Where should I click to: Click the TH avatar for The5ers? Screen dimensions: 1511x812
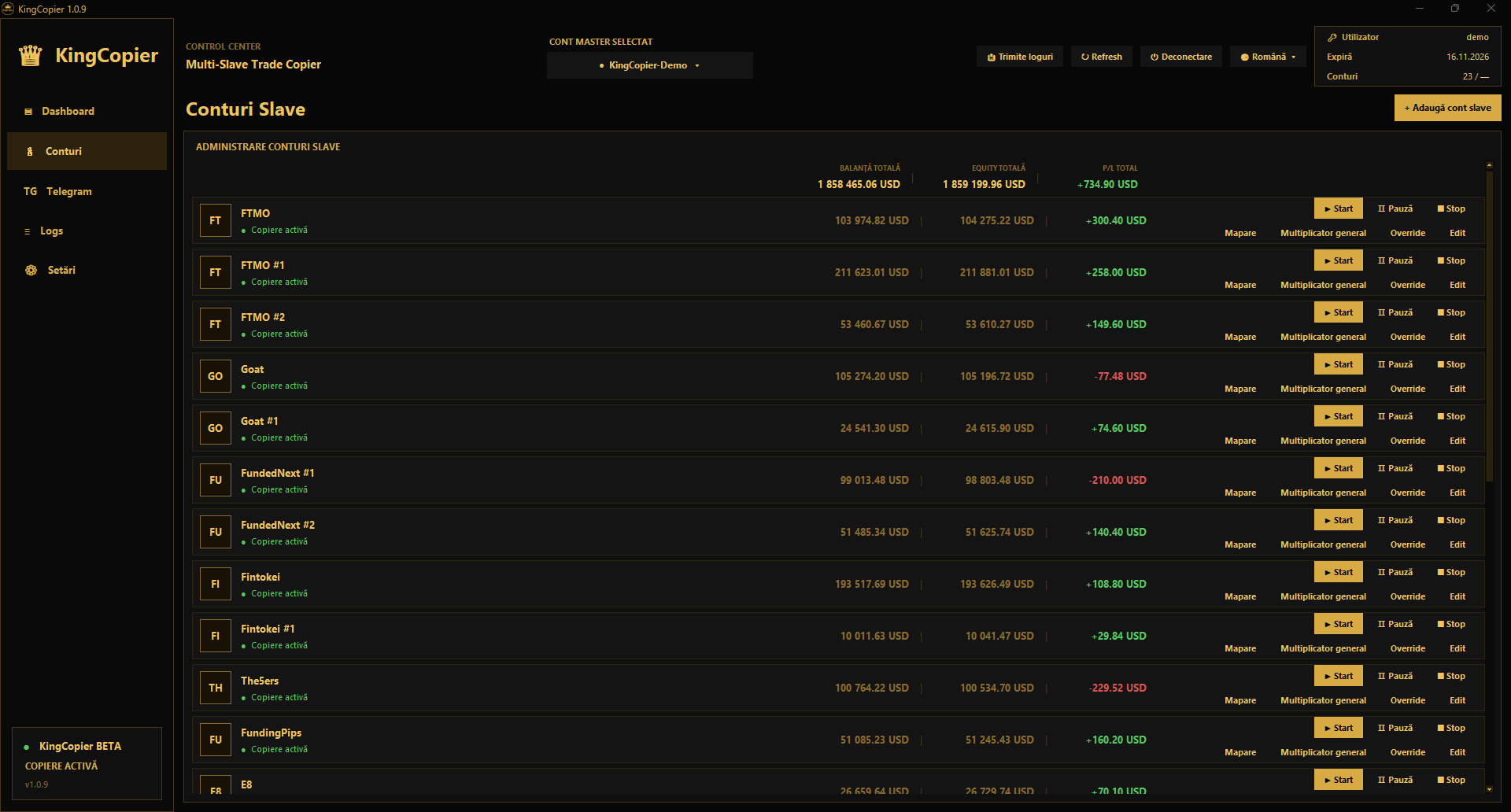216,688
